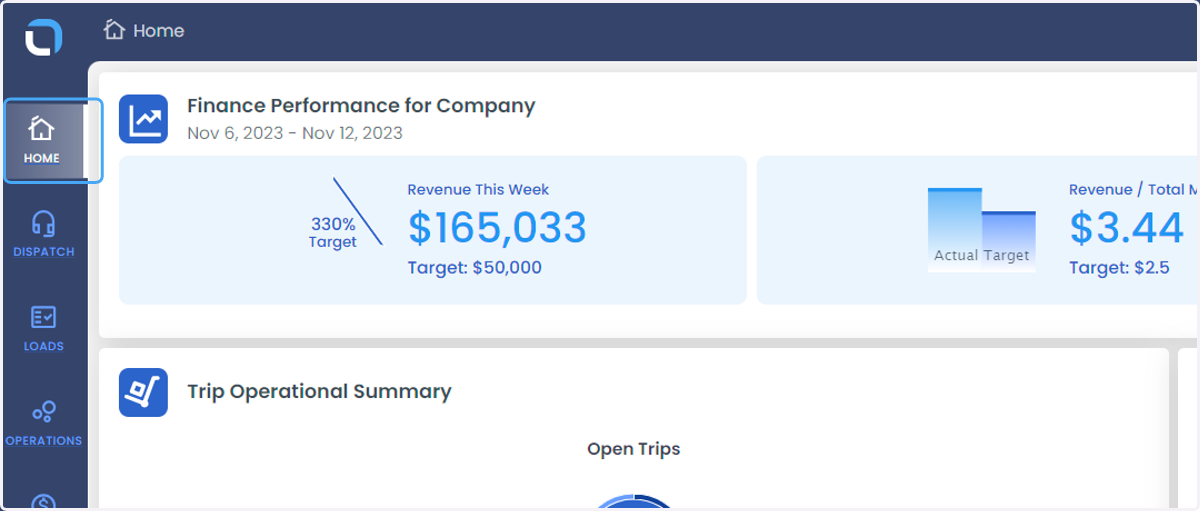Open the Dispatch headset icon
The height and width of the screenshot is (511, 1200).
click(x=44, y=223)
